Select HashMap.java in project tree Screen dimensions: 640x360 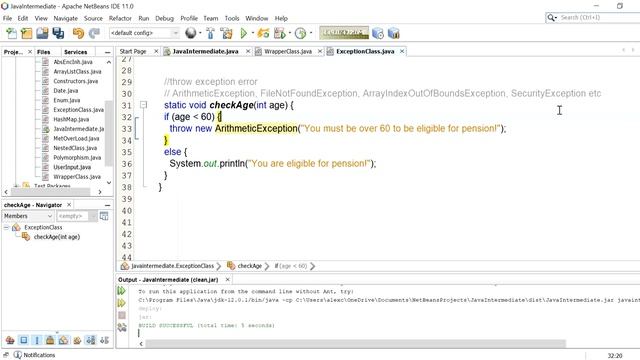tap(71, 119)
